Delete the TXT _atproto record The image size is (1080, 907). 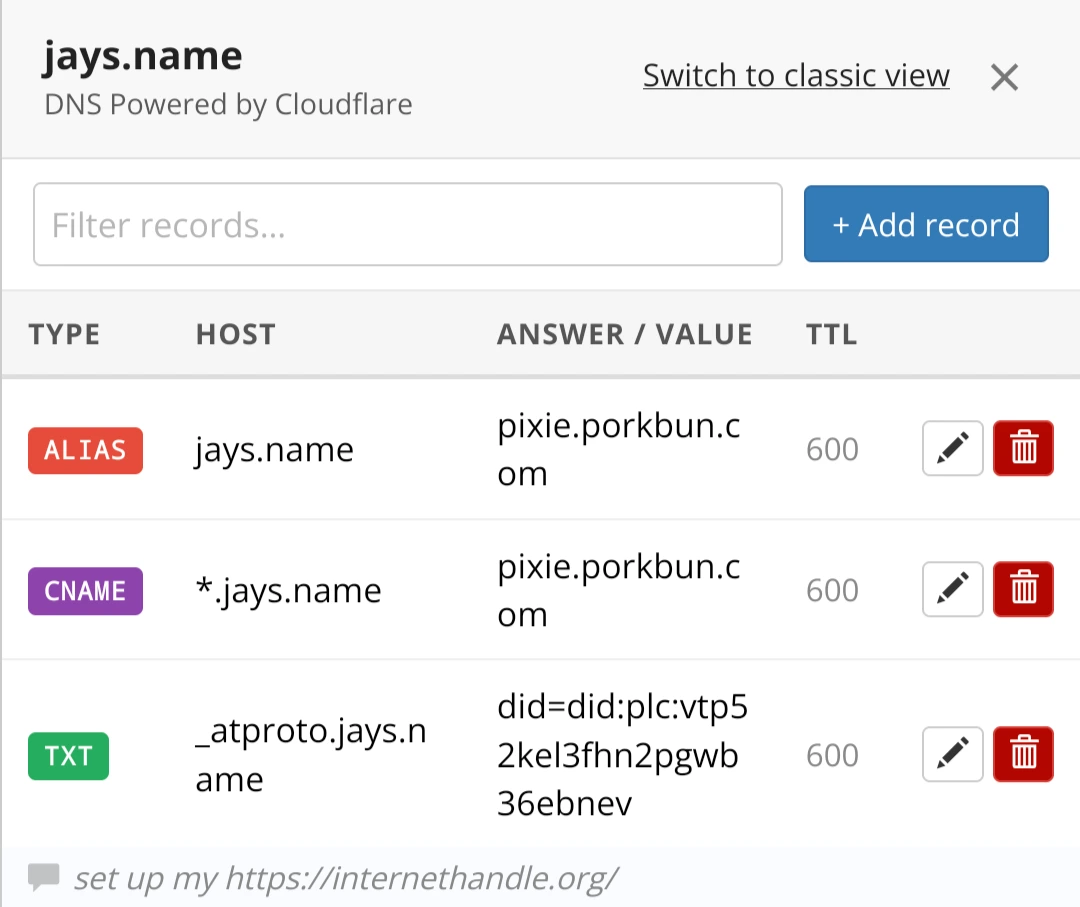click(x=1023, y=754)
